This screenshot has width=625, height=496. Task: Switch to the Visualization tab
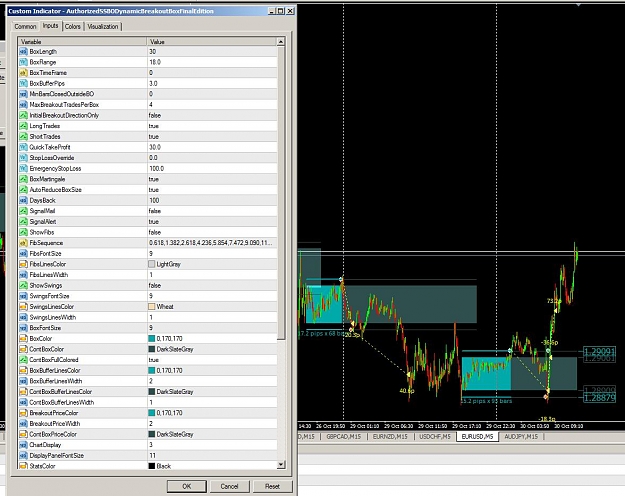click(x=103, y=27)
